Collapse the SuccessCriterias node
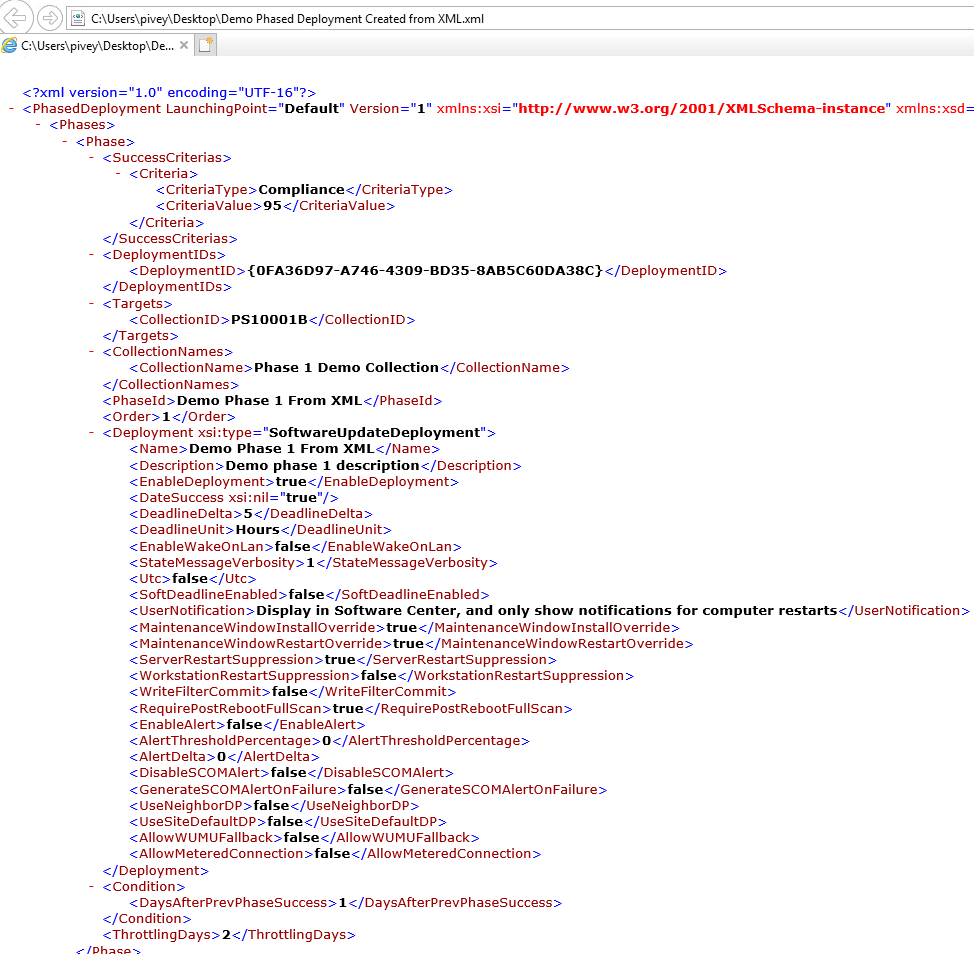Screen dimensions: 974x954 (91, 158)
